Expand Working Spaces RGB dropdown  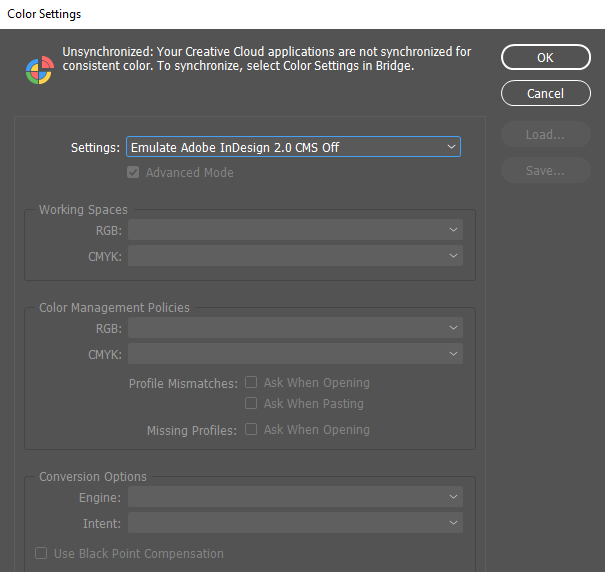coord(295,230)
